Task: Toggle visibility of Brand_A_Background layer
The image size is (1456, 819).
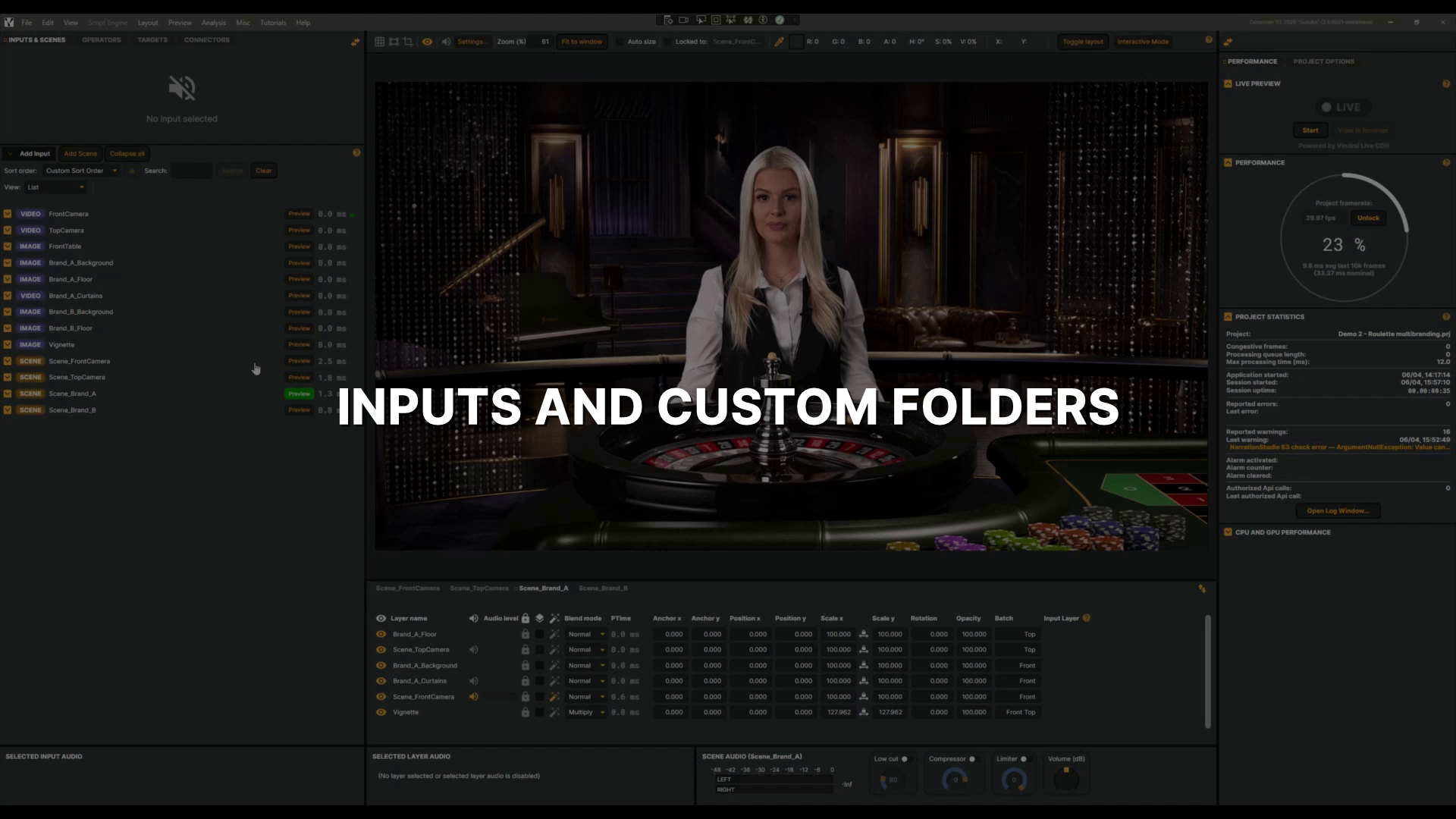Action: pos(381,666)
